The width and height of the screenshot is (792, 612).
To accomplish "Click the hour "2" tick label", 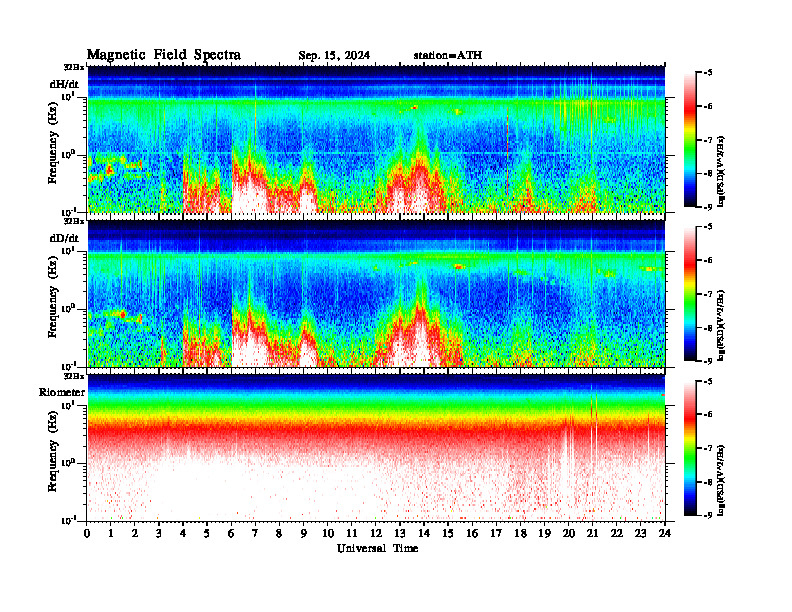I will pyautogui.click(x=135, y=533).
